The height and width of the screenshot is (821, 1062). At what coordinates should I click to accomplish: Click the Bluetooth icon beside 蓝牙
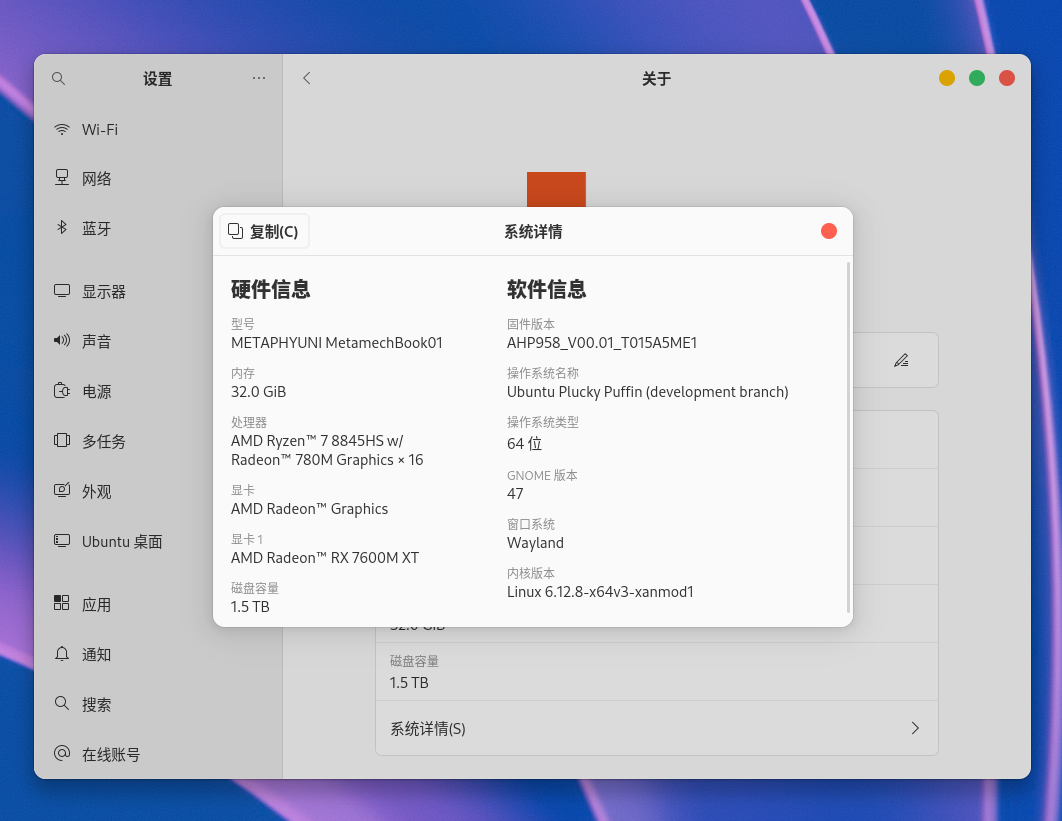62,228
